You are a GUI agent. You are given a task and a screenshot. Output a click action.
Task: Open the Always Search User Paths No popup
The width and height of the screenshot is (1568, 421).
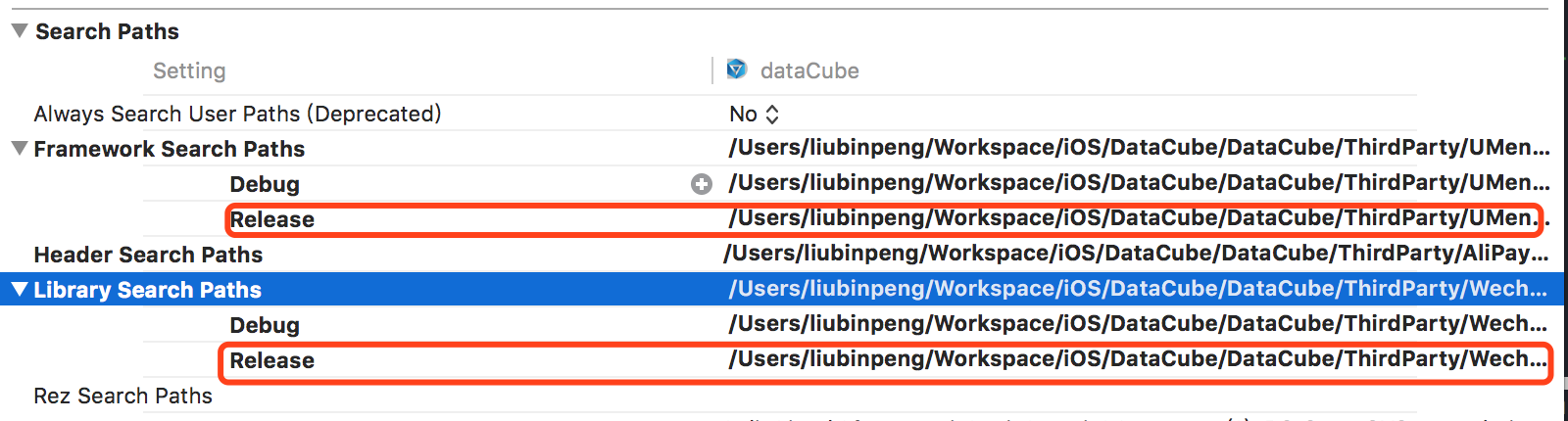(x=754, y=114)
